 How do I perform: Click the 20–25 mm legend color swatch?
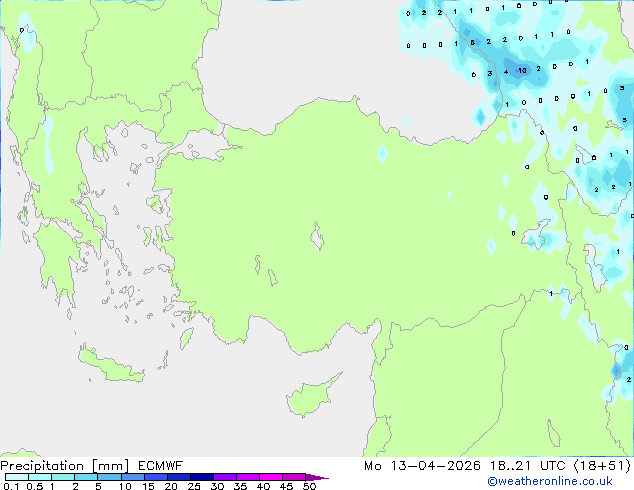(179, 477)
